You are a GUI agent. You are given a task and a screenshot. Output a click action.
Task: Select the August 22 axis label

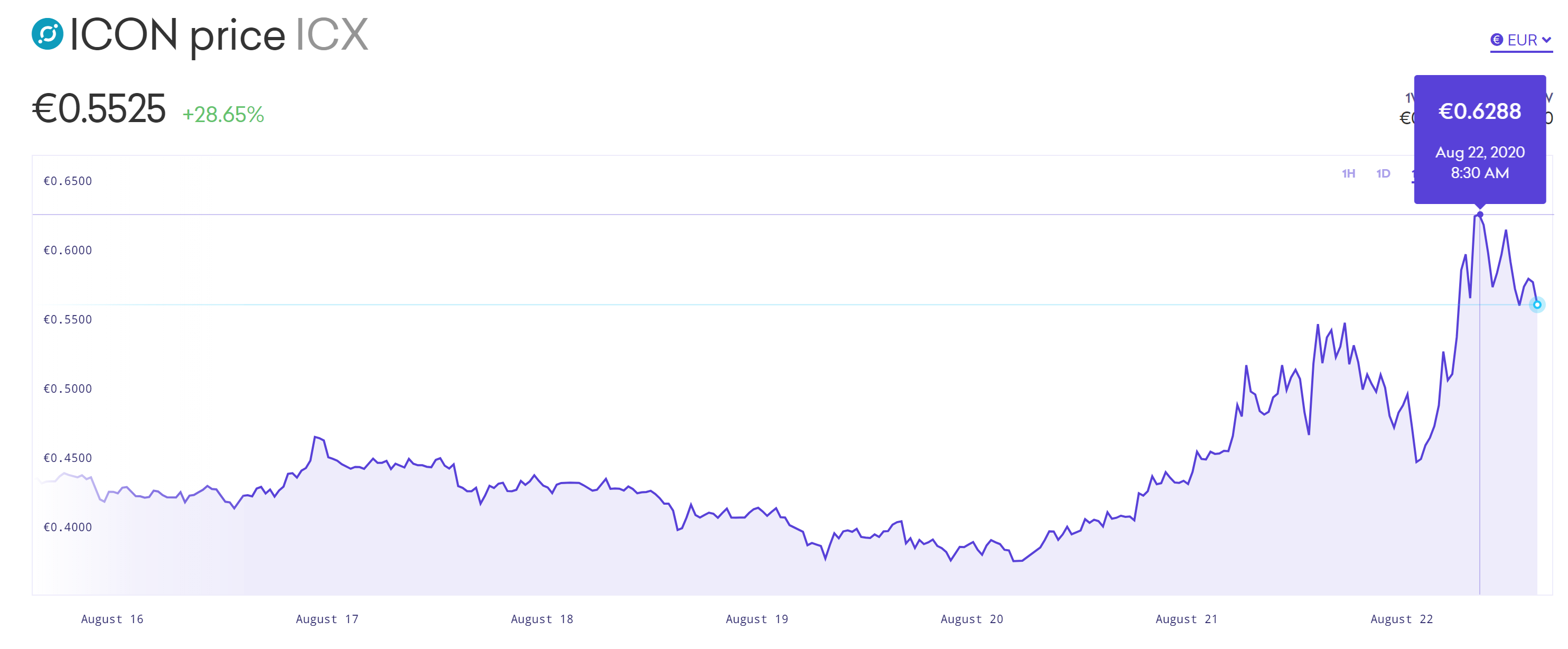pos(1401,618)
